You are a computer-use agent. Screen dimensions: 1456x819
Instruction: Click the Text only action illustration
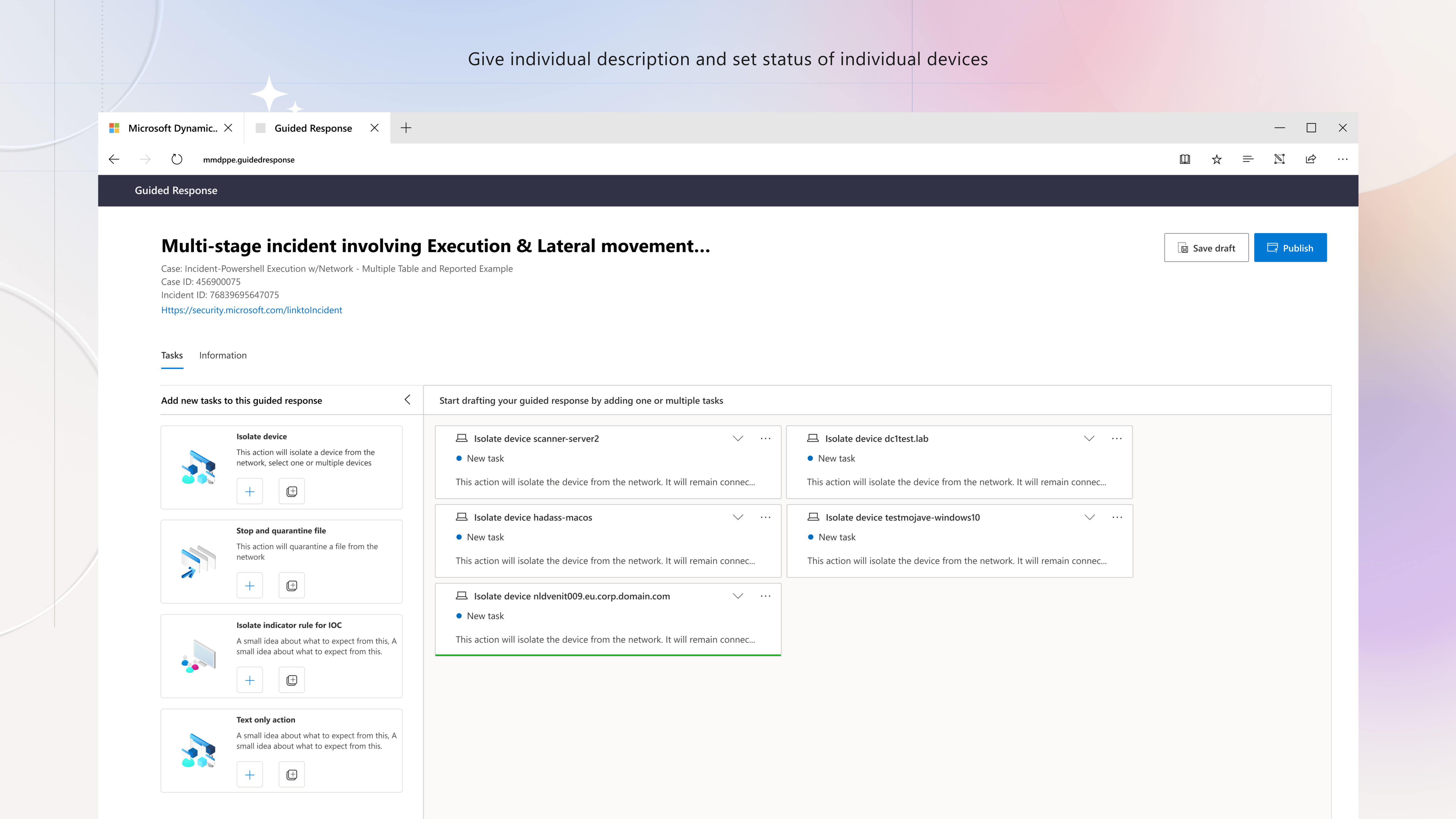point(198,750)
